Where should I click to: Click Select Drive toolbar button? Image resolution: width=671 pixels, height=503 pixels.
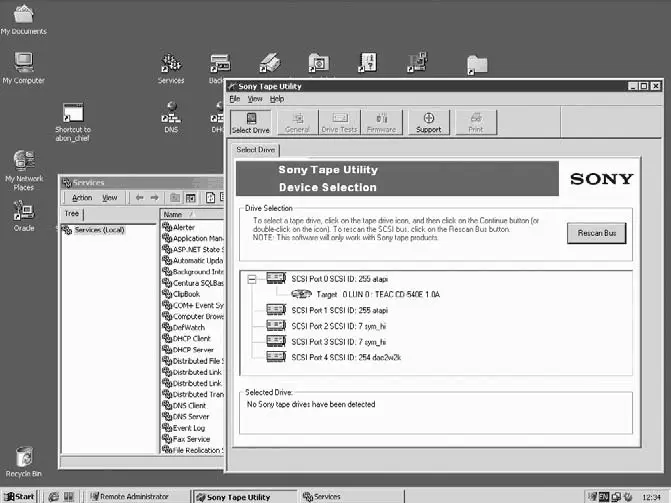pyautogui.click(x=251, y=123)
